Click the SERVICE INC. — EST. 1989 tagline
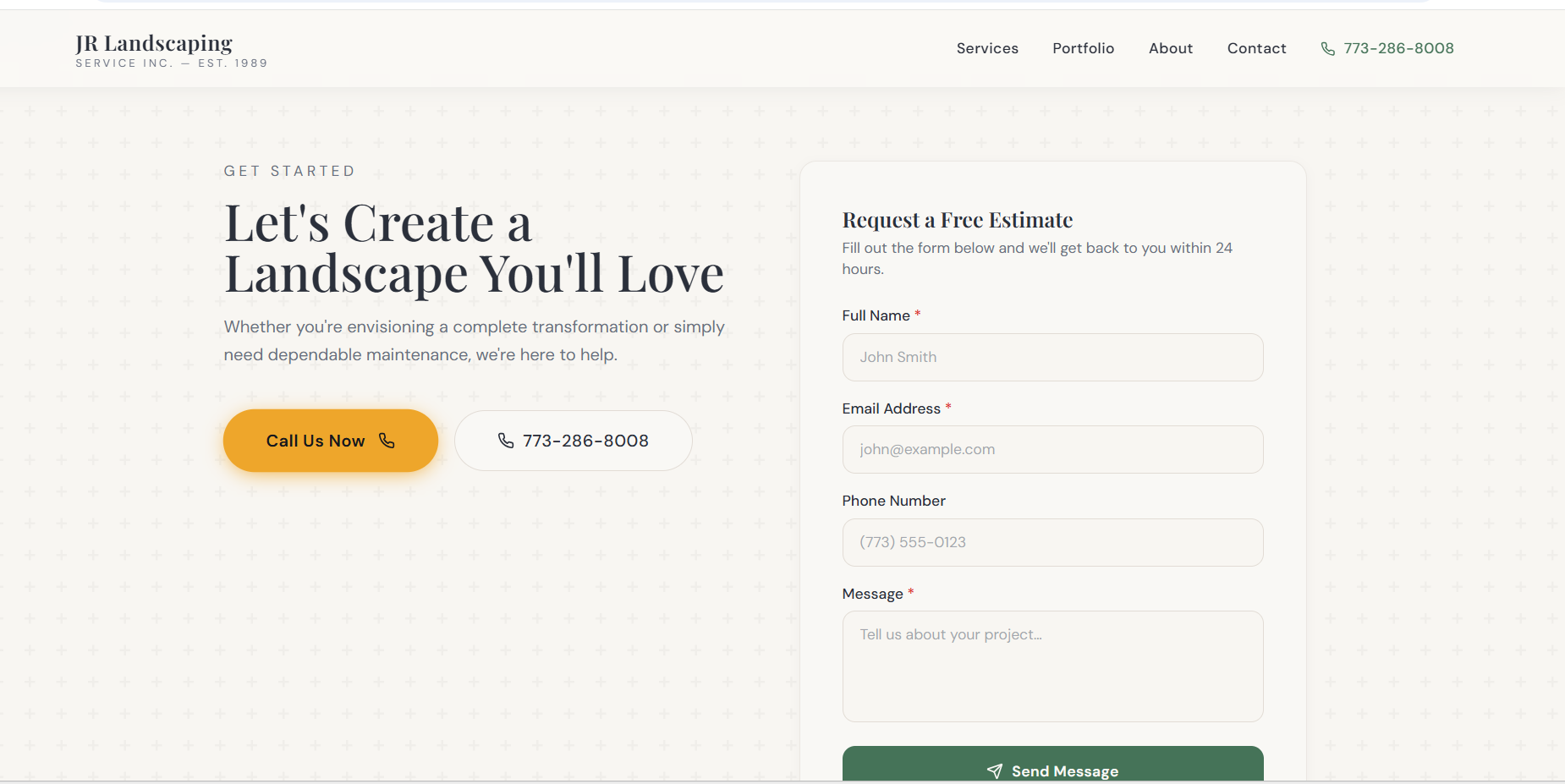Image resolution: width=1565 pixels, height=784 pixels. [172, 63]
